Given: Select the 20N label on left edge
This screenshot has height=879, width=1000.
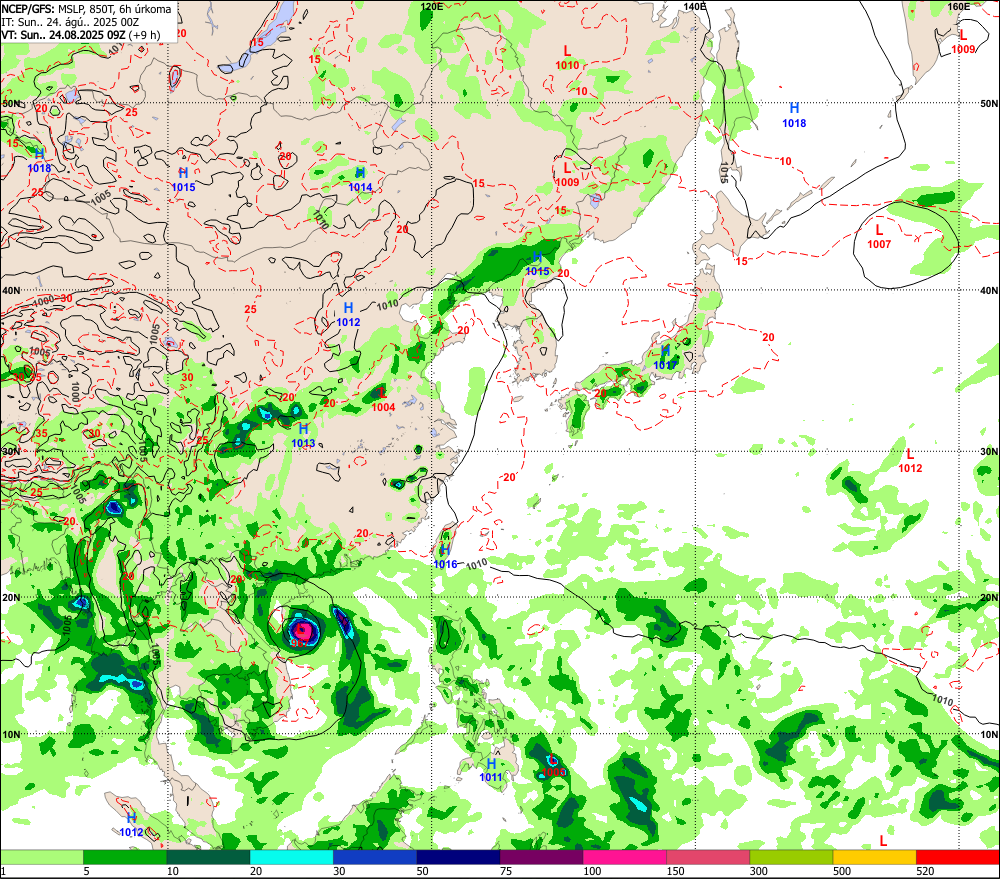Looking at the screenshot, I should 11,598.
